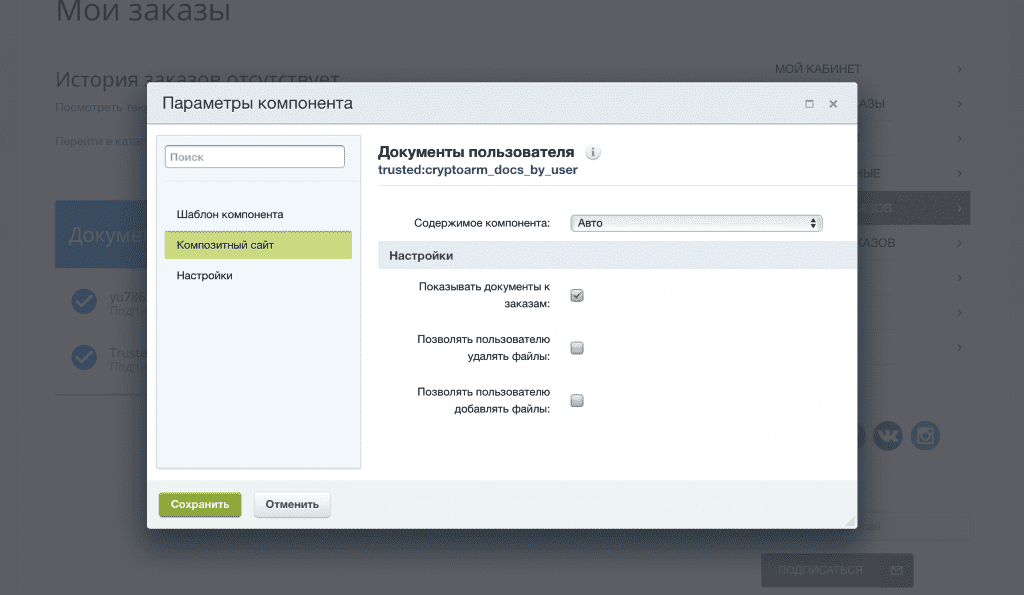This screenshot has width=1024, height=595.
Task: Open the Содержимое компонента dropdown
Action: coord(696,223)
